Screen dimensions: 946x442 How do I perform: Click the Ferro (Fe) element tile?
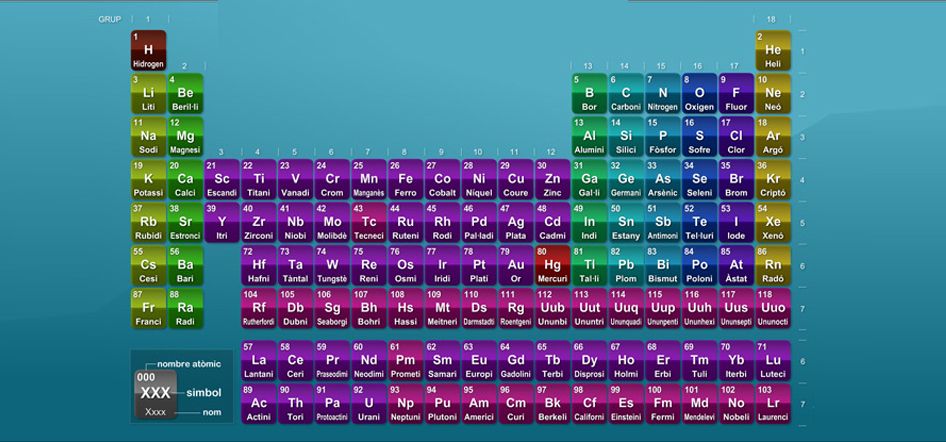click(405, 180)
